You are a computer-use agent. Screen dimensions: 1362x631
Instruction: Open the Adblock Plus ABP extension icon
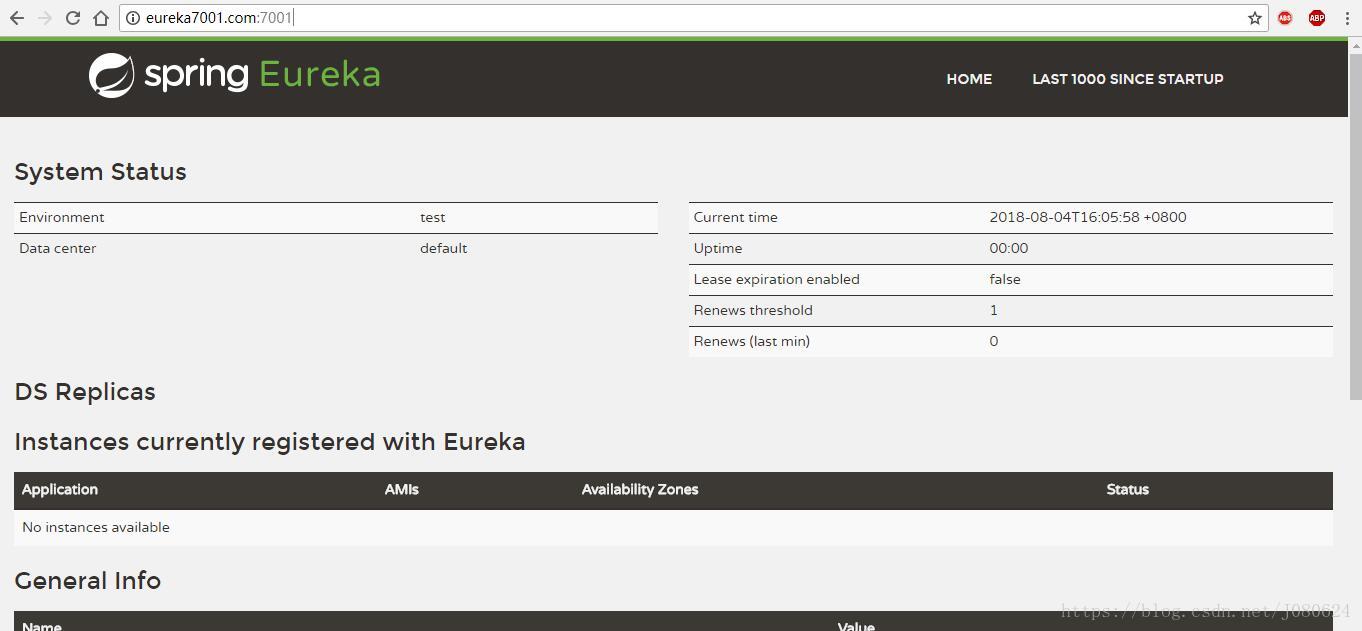point(1317,18)
